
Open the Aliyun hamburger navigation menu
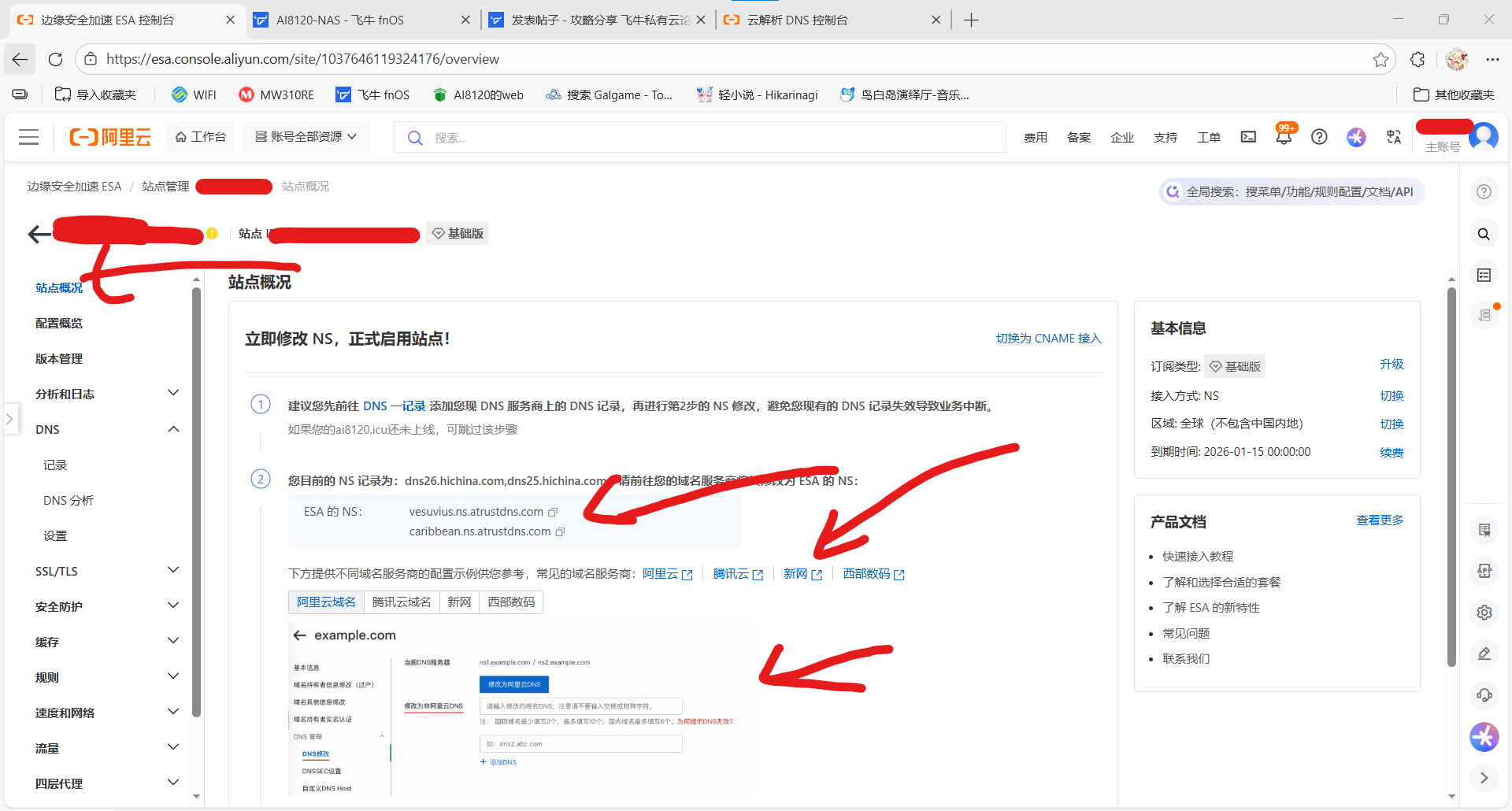pyautogui.click(x=29, y=137)
